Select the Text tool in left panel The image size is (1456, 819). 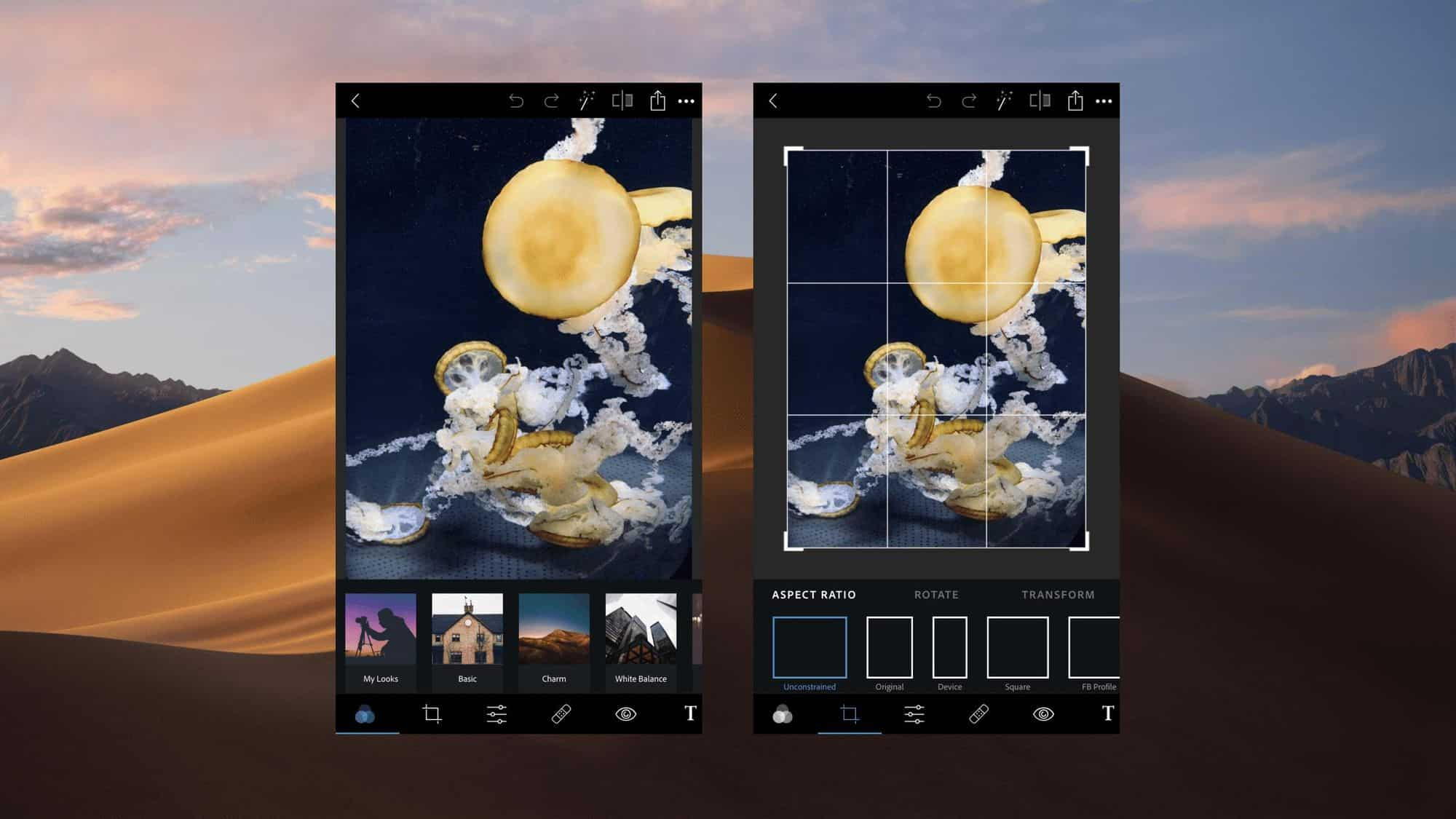(x=690, y=713)
